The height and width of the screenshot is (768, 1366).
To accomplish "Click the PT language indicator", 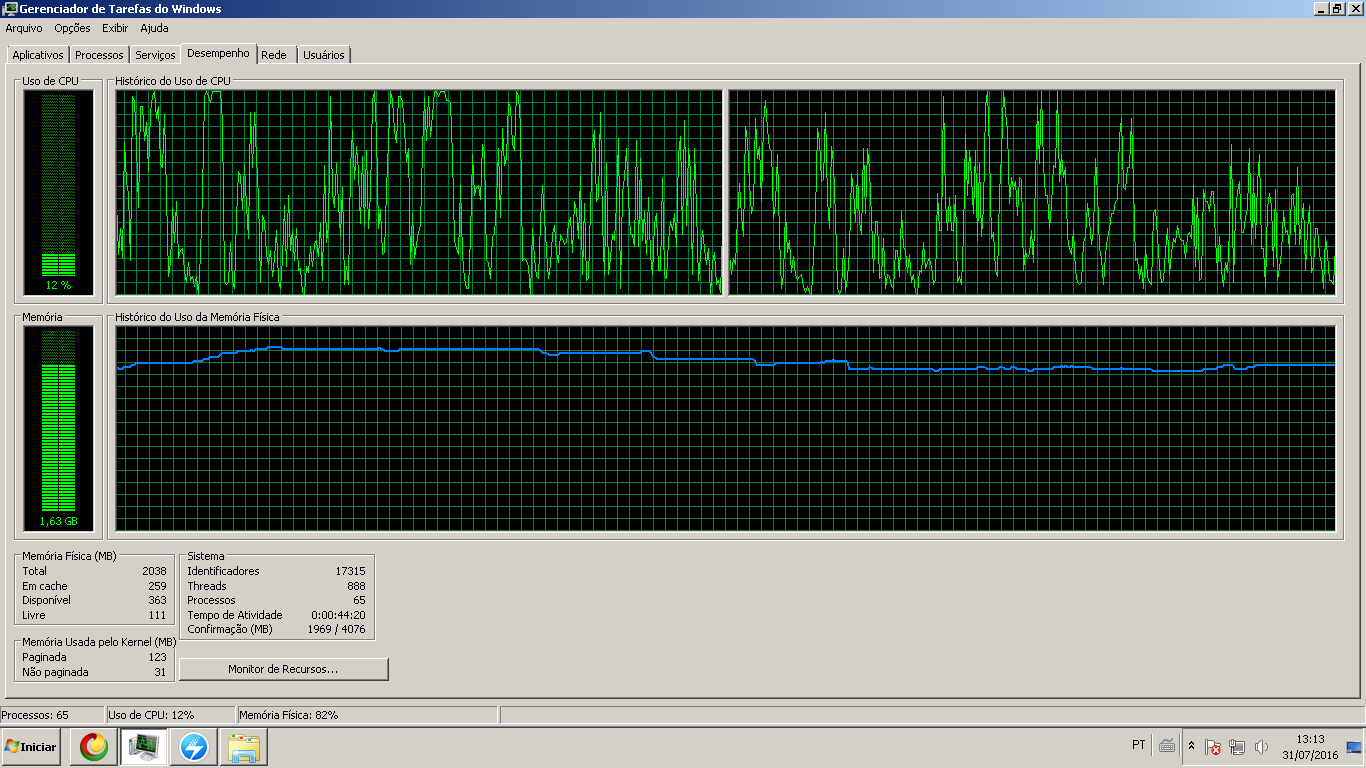I will click(1139, 745).
